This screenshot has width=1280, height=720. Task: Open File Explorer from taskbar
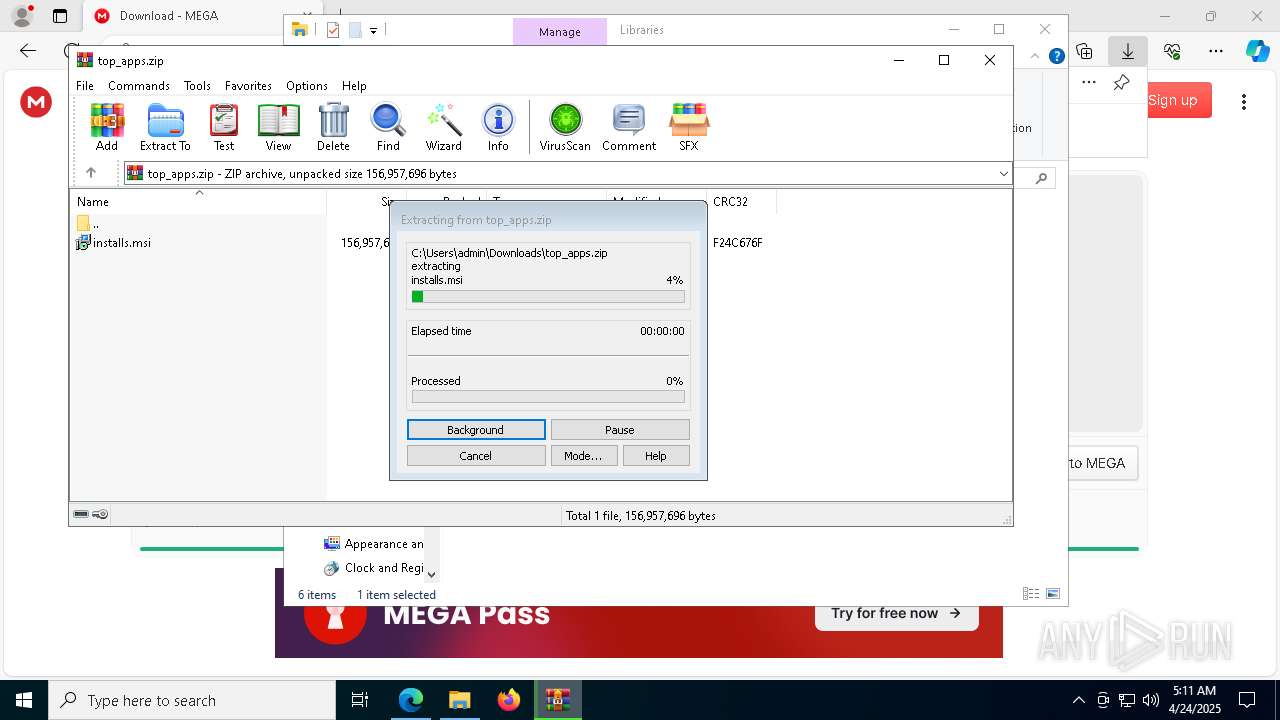coord(459,700)
